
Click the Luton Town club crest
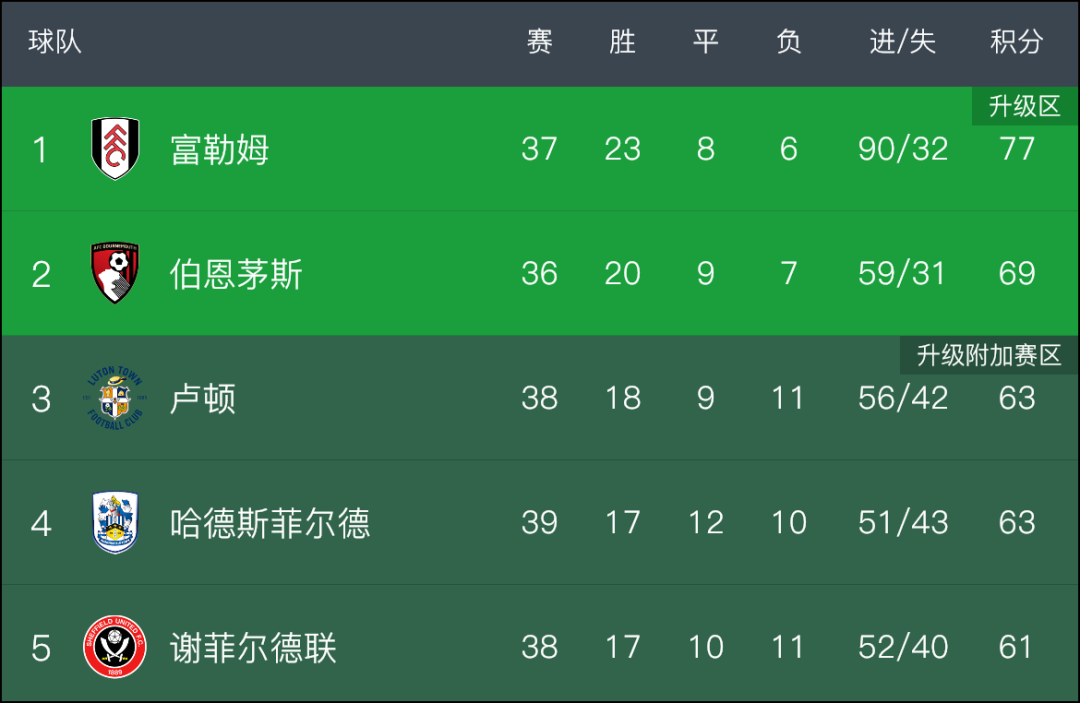pyautogui.click(x=115, y=398)
